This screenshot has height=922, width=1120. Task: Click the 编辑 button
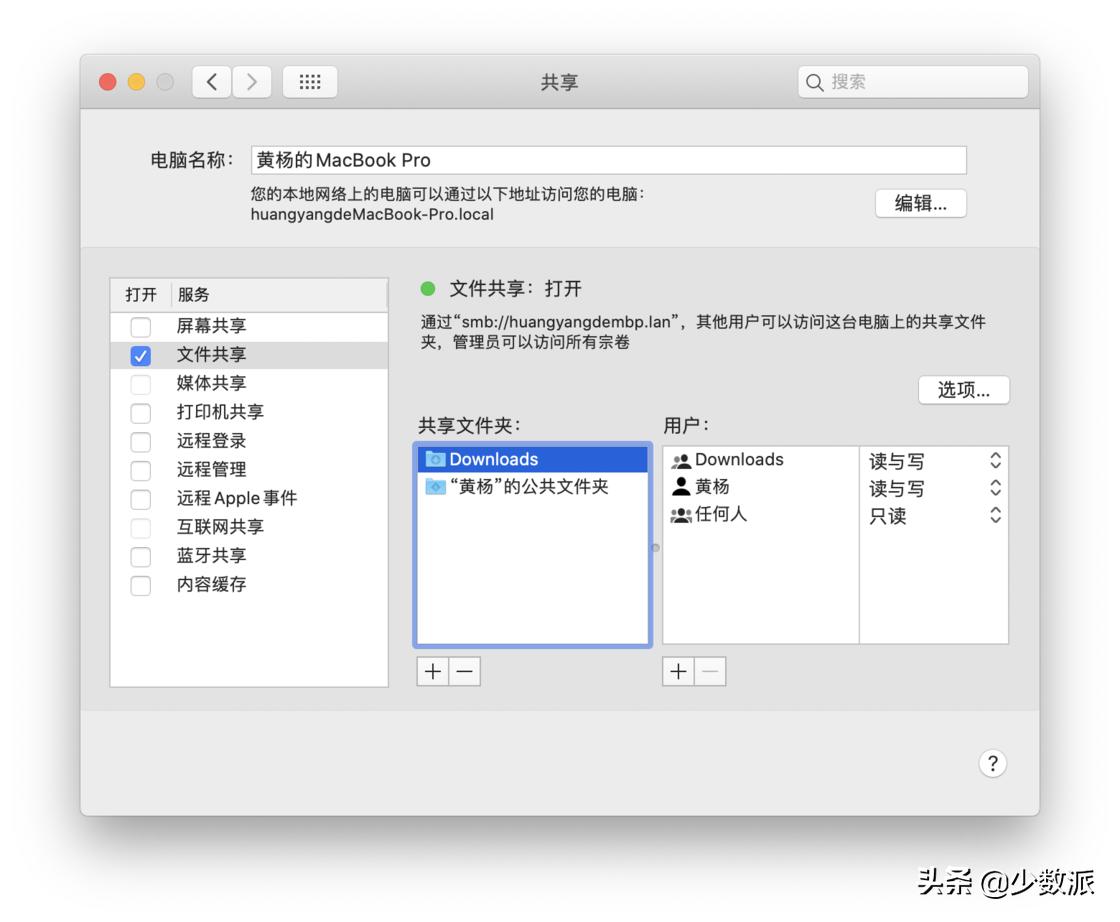pyautogui.click(x=920, y=203)
